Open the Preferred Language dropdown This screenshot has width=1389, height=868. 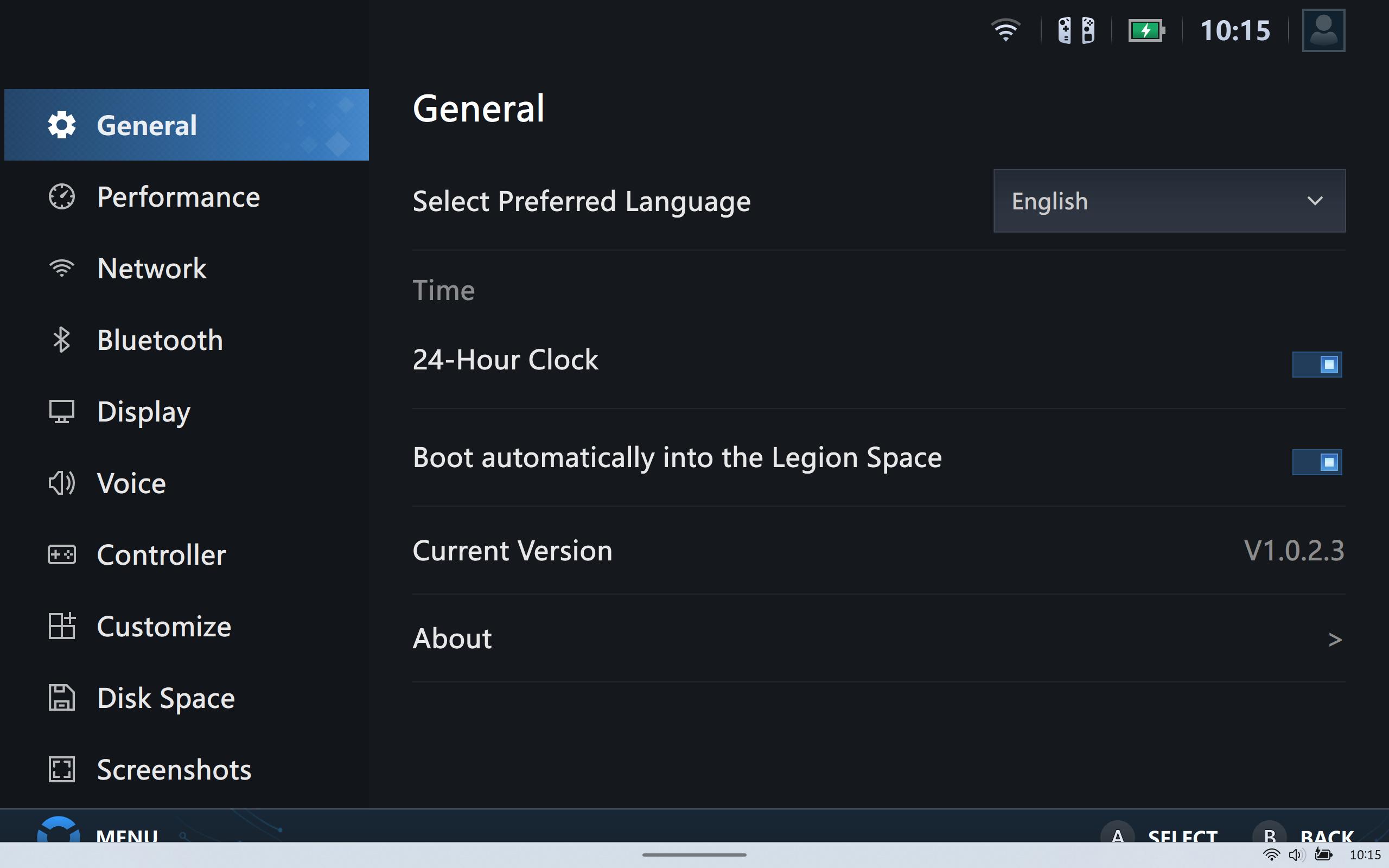1169,201
